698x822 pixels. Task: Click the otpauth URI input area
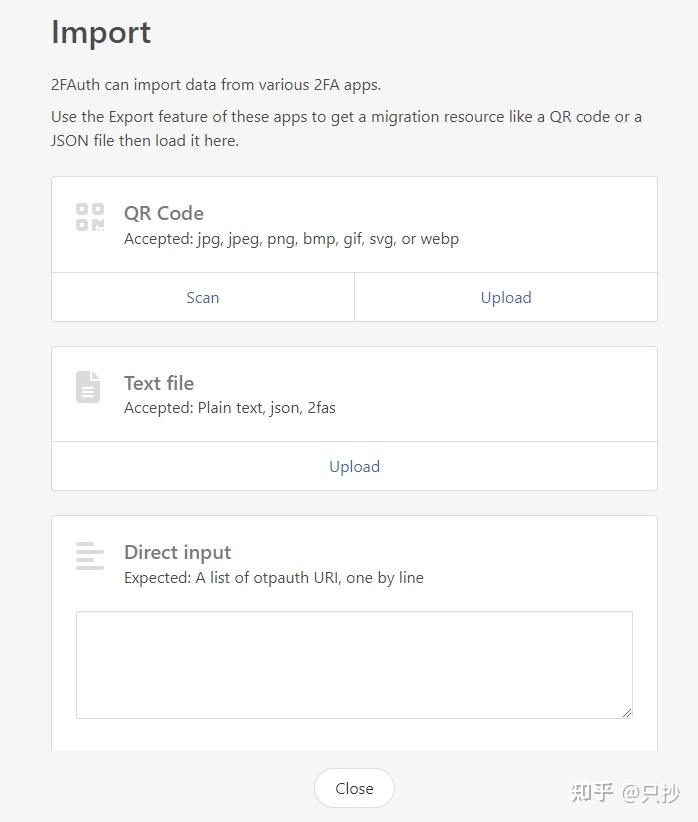point(354,664)
